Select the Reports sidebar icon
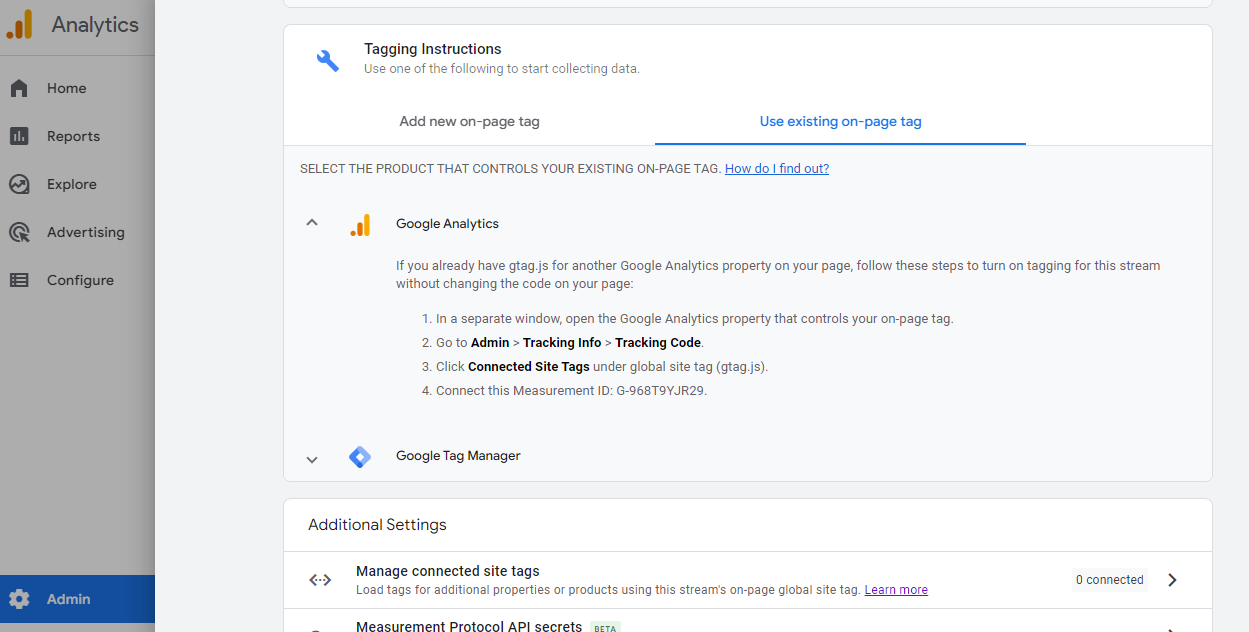The width and height of the screenshot is (1249, 632). coord(19,136)
